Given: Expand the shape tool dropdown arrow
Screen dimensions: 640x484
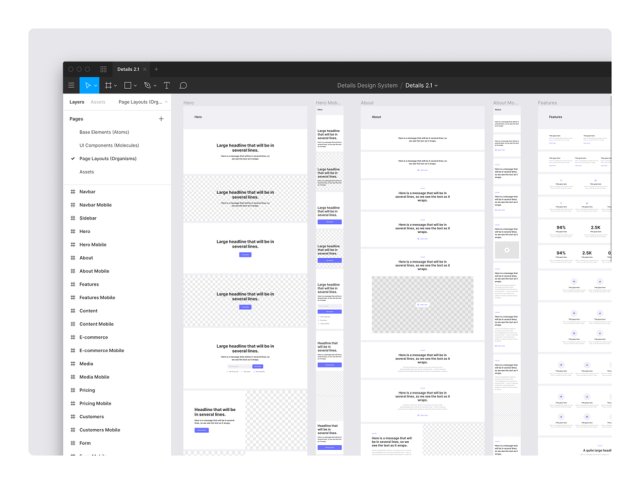Looking at the screenshot, I should click(x=135, y=86).
